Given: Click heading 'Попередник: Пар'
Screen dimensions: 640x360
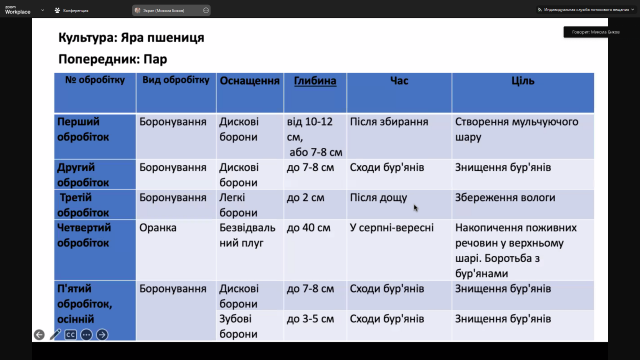Looking at the screenshot, I should 113,59.
